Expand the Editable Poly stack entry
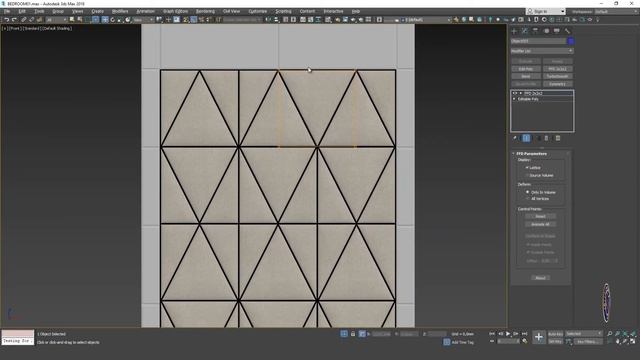This screenshot has width=640, height=360. coord(514,99)
